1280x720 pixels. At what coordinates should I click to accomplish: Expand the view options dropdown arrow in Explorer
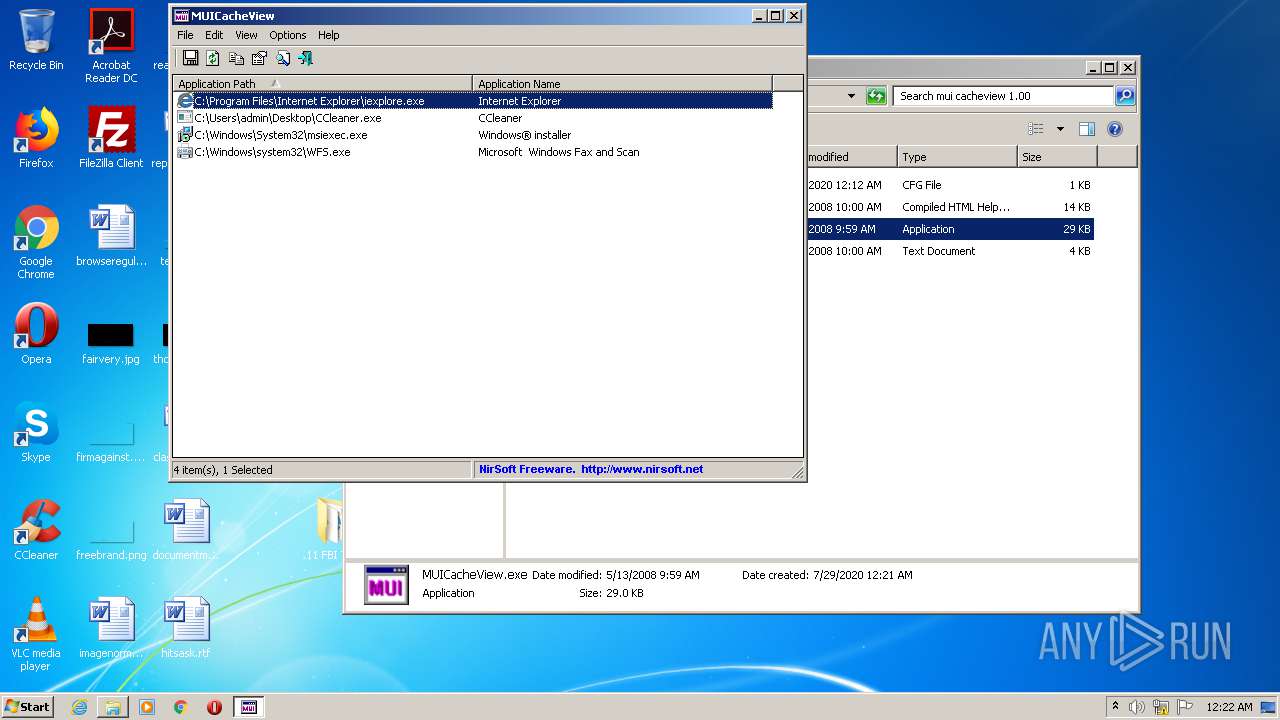point(1060,129)
